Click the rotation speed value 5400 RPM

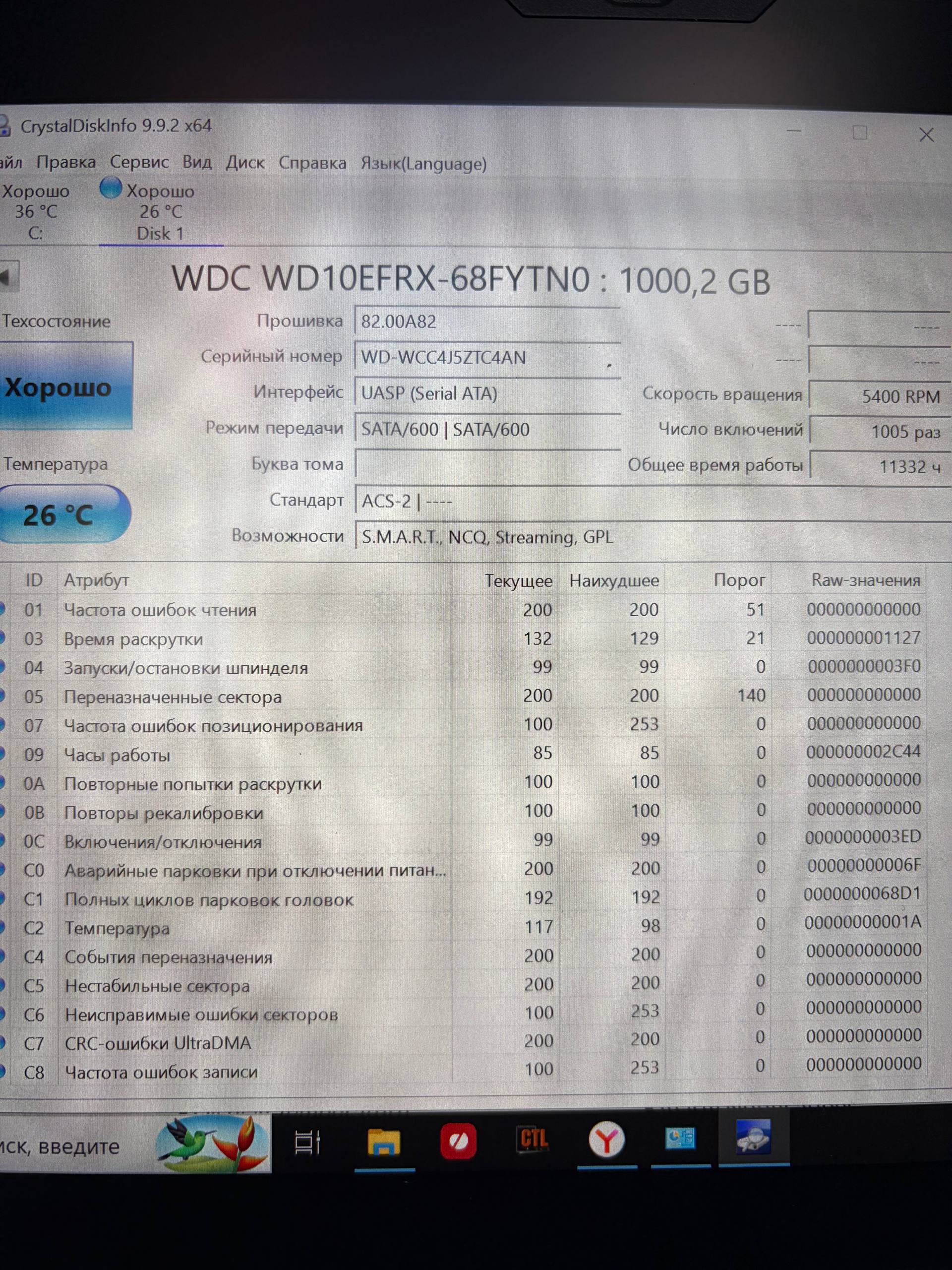click(880, 396)
